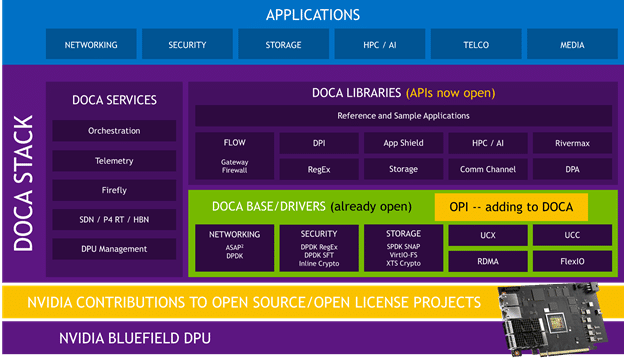Click the RegEx library block
624x360 pixels.
pos(319,169)
